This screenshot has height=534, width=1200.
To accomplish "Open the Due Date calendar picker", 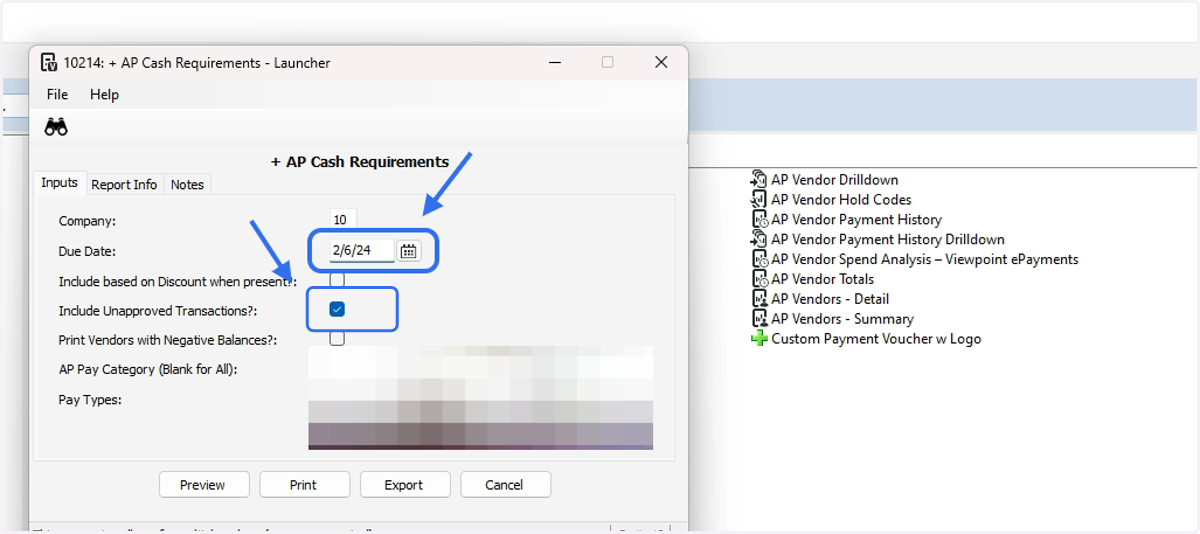I will point(408,251).
